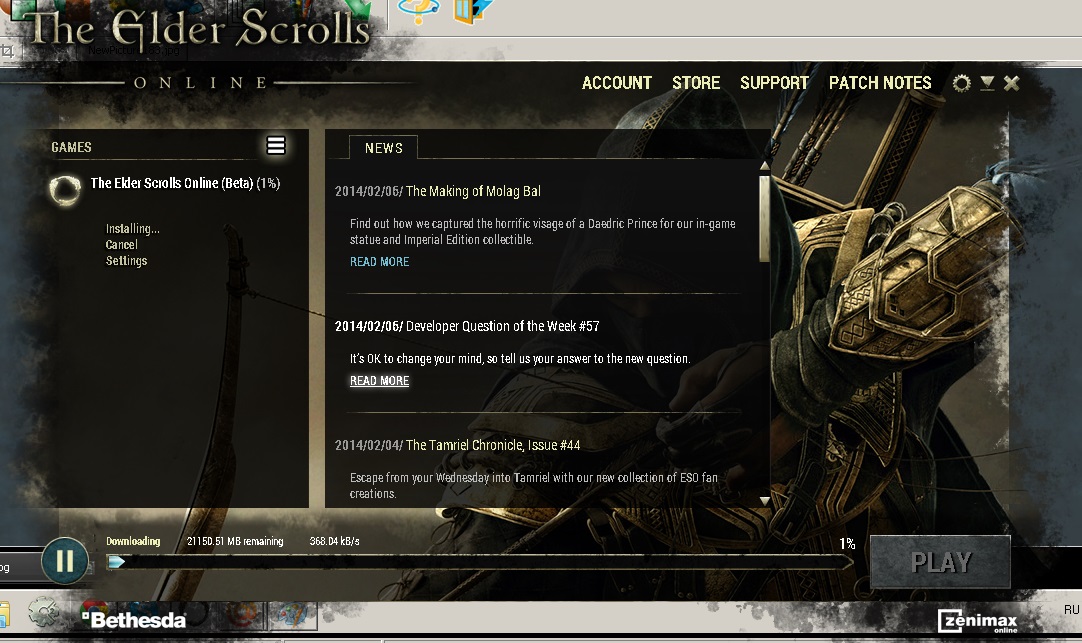The height and width of the screenshot is (643, 1082).
Task: Open the Store page
Action: coord(696,83)
